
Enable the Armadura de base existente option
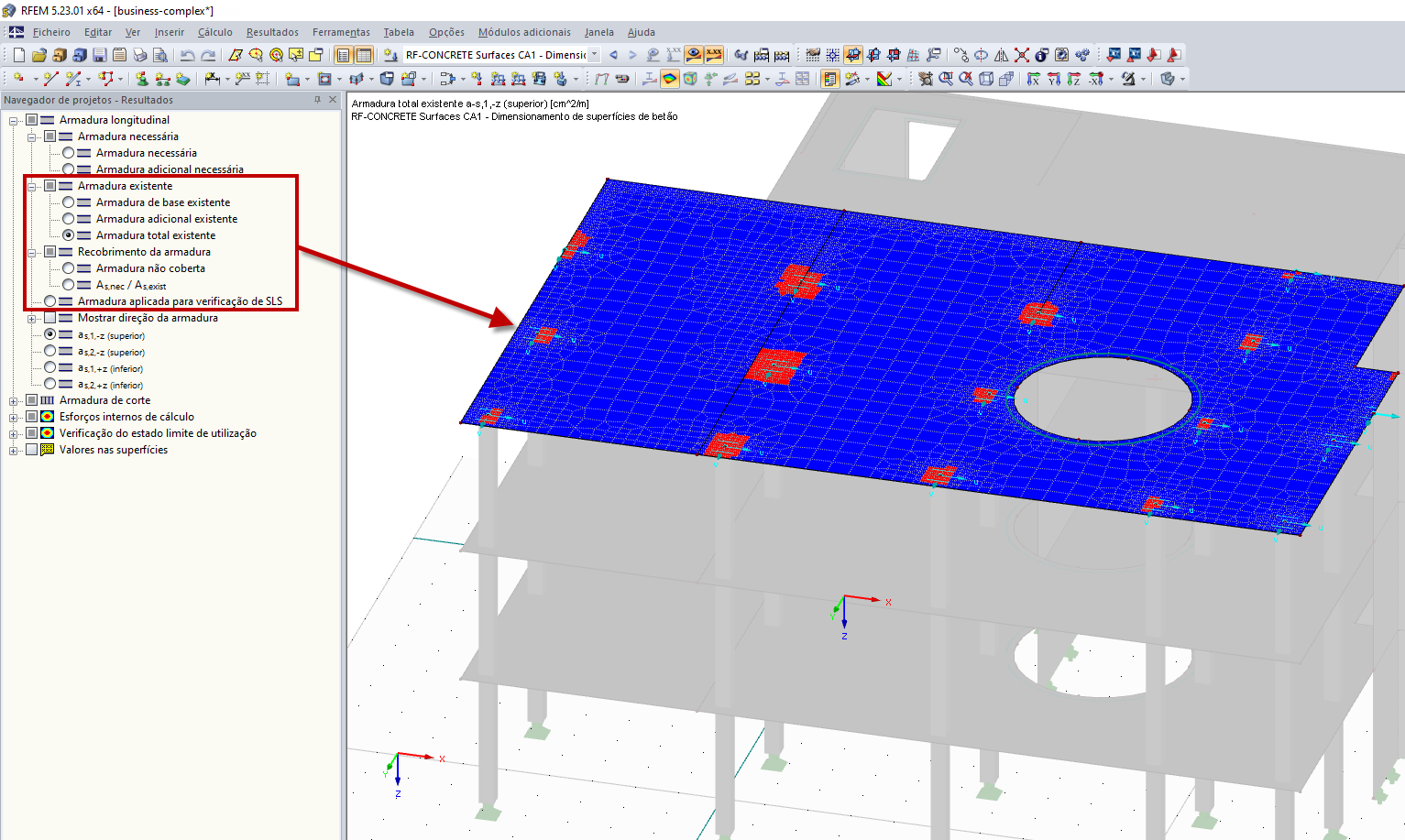pyautogui.click(x=69, y=202)
